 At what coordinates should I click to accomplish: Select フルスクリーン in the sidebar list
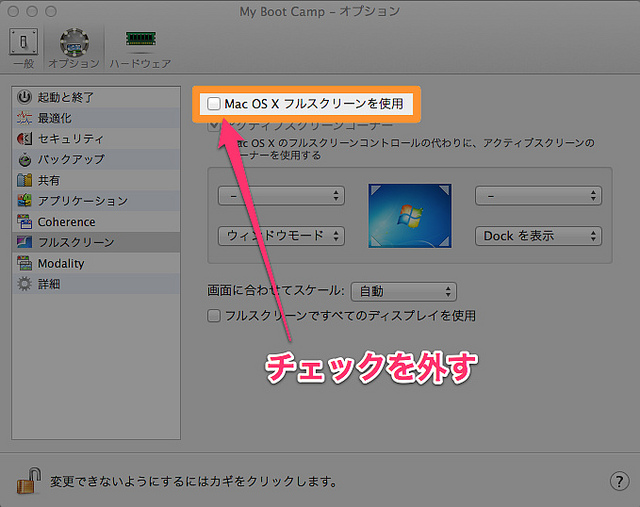pyautogui.click(x=96, y=242)
